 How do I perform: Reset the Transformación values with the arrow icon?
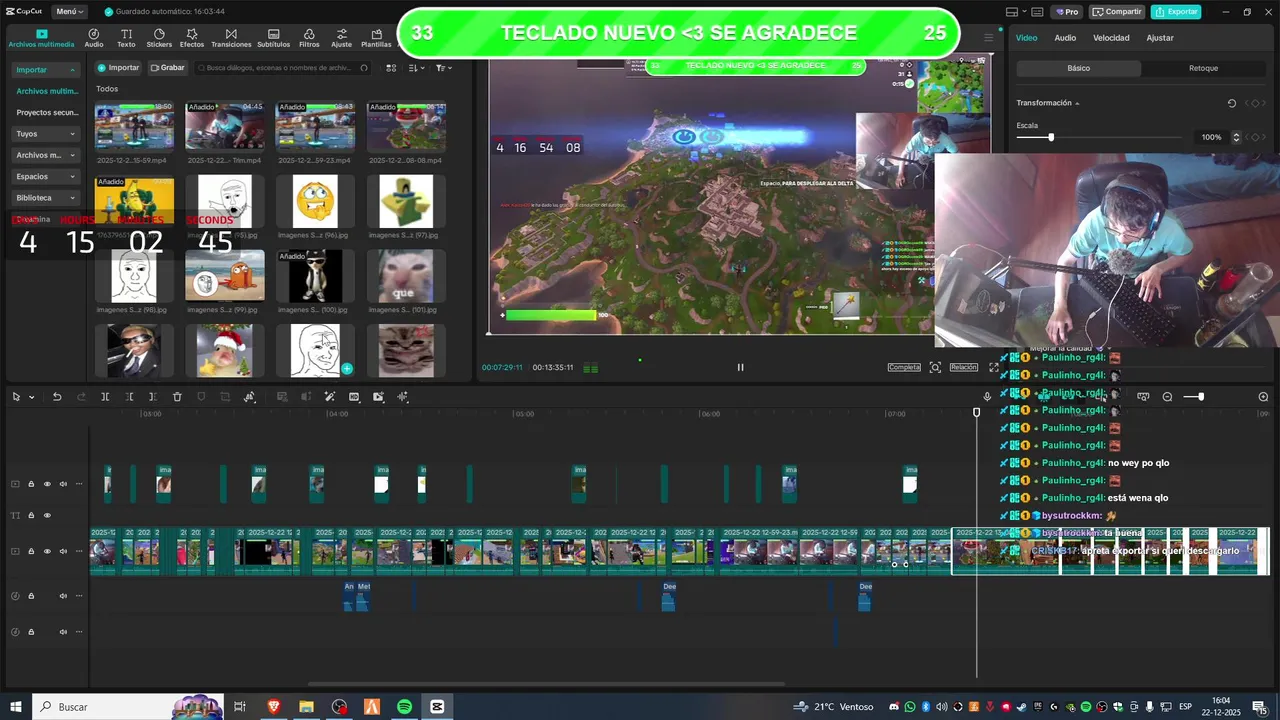(1232, 103)
